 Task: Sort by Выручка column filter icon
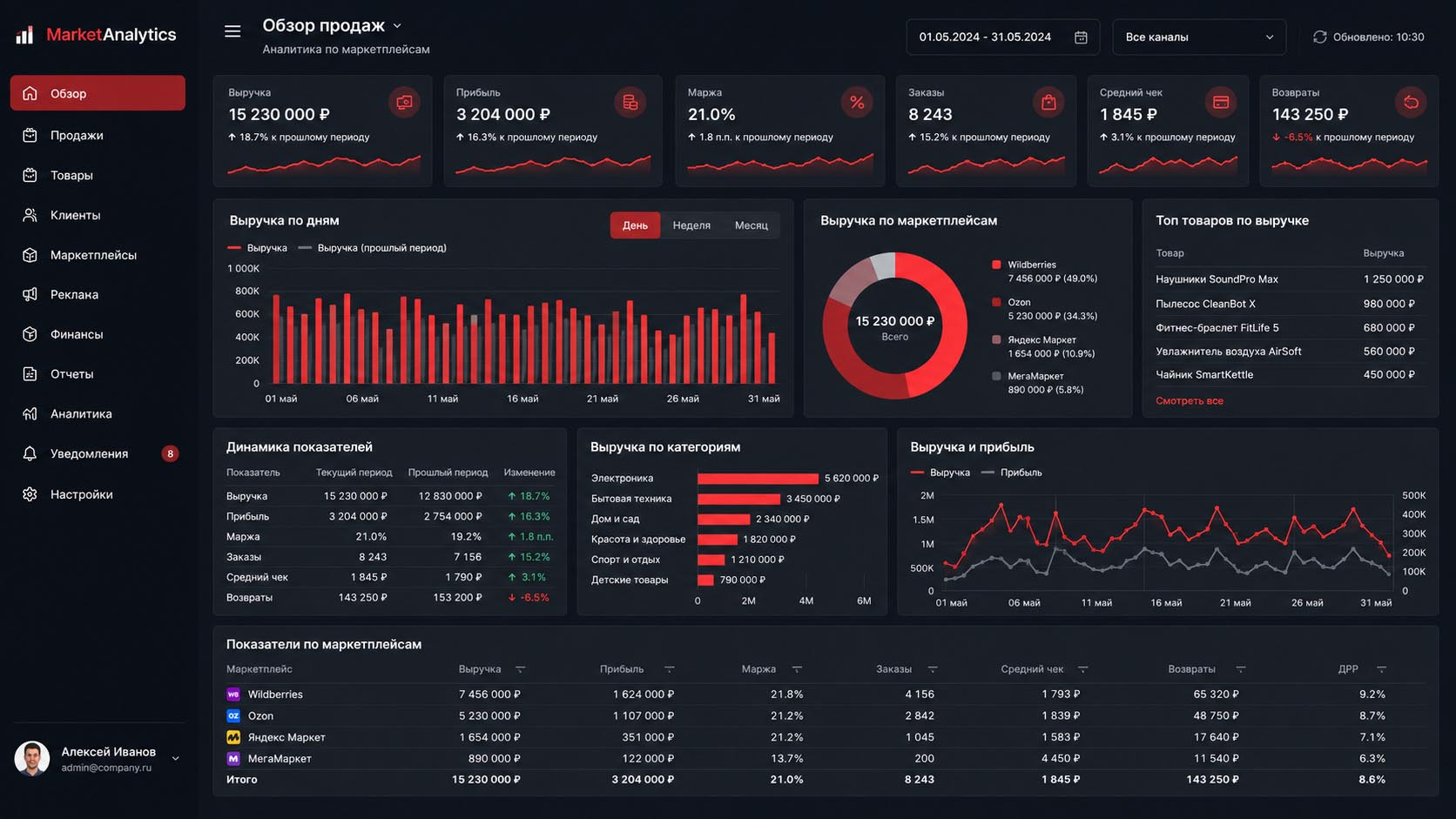520,669
